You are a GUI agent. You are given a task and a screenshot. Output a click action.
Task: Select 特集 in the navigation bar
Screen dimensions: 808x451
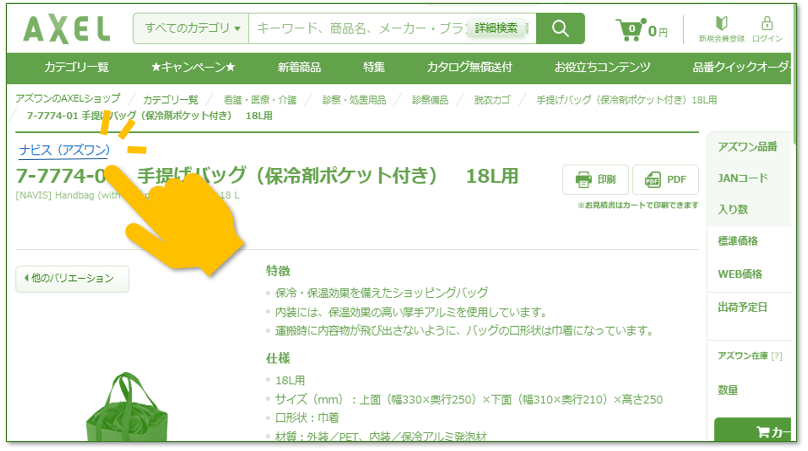pos(374,67)
